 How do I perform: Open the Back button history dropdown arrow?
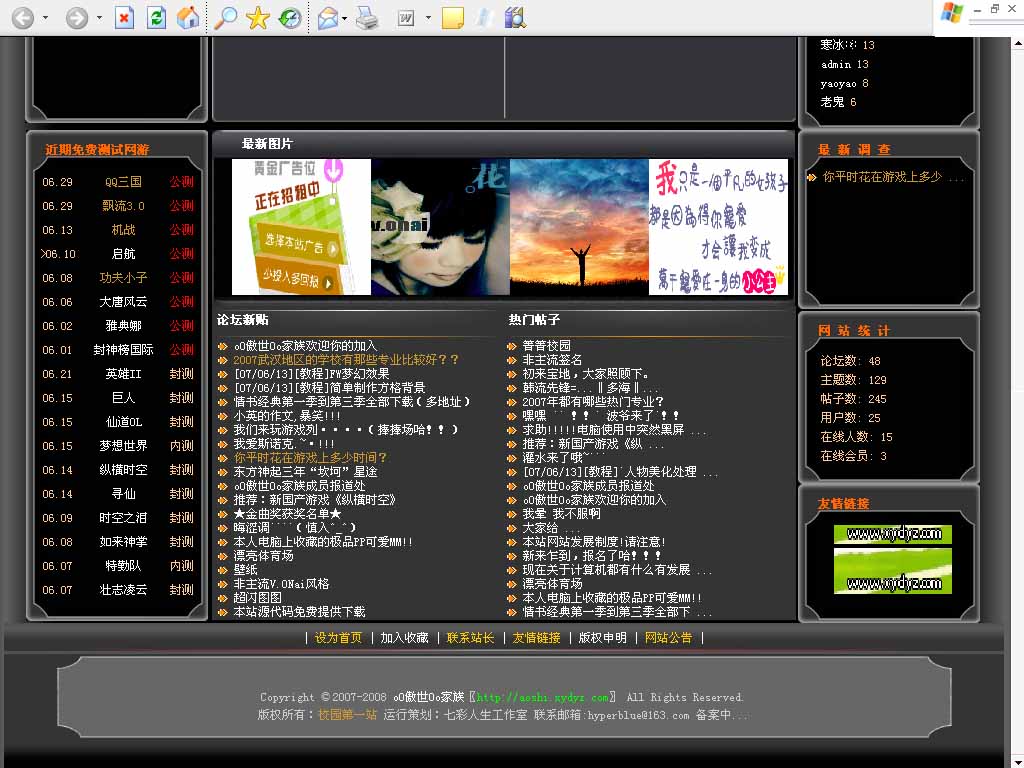[x=45, y=18]
